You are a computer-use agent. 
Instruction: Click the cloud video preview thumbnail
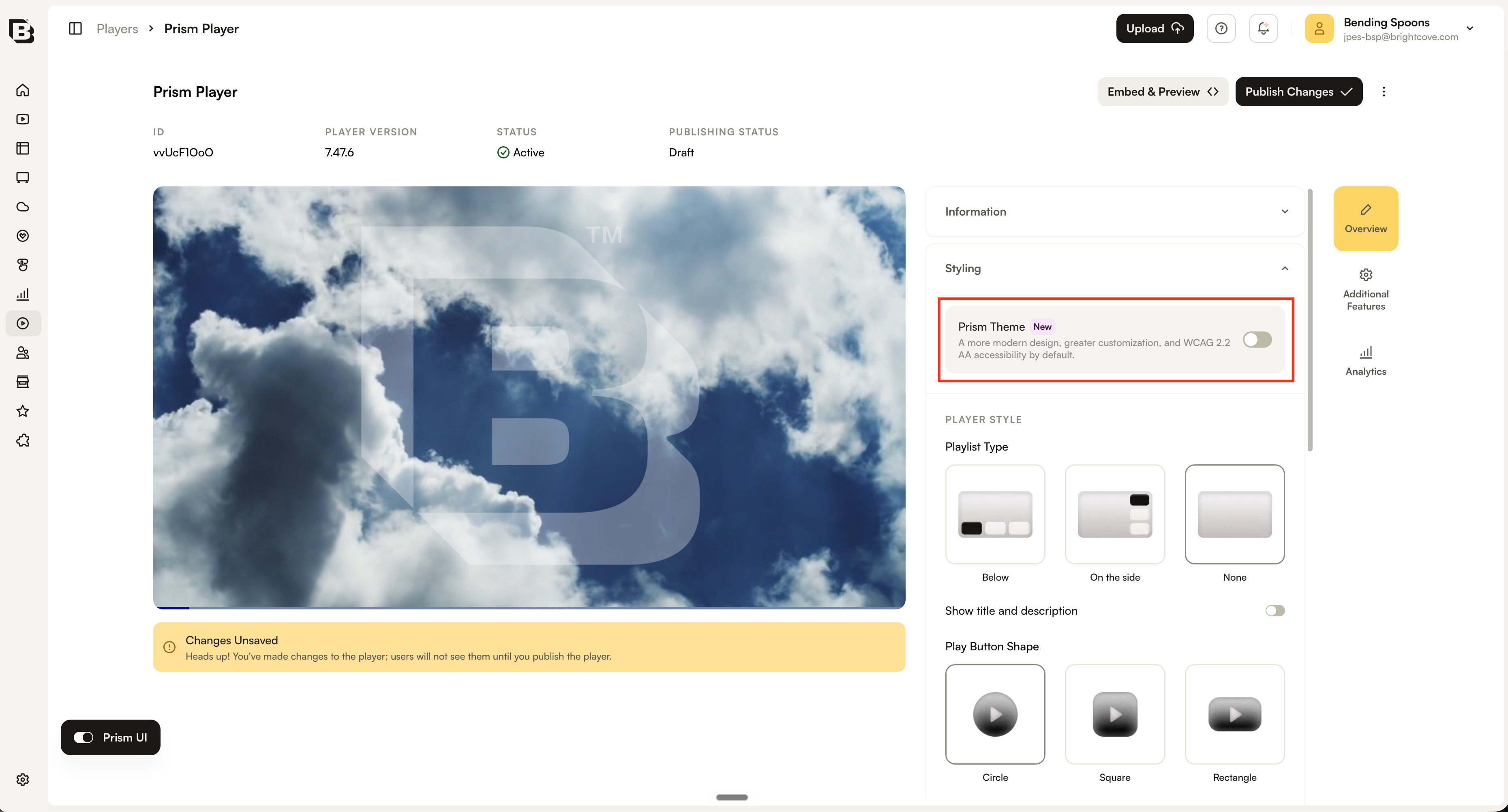click(529, 397)
